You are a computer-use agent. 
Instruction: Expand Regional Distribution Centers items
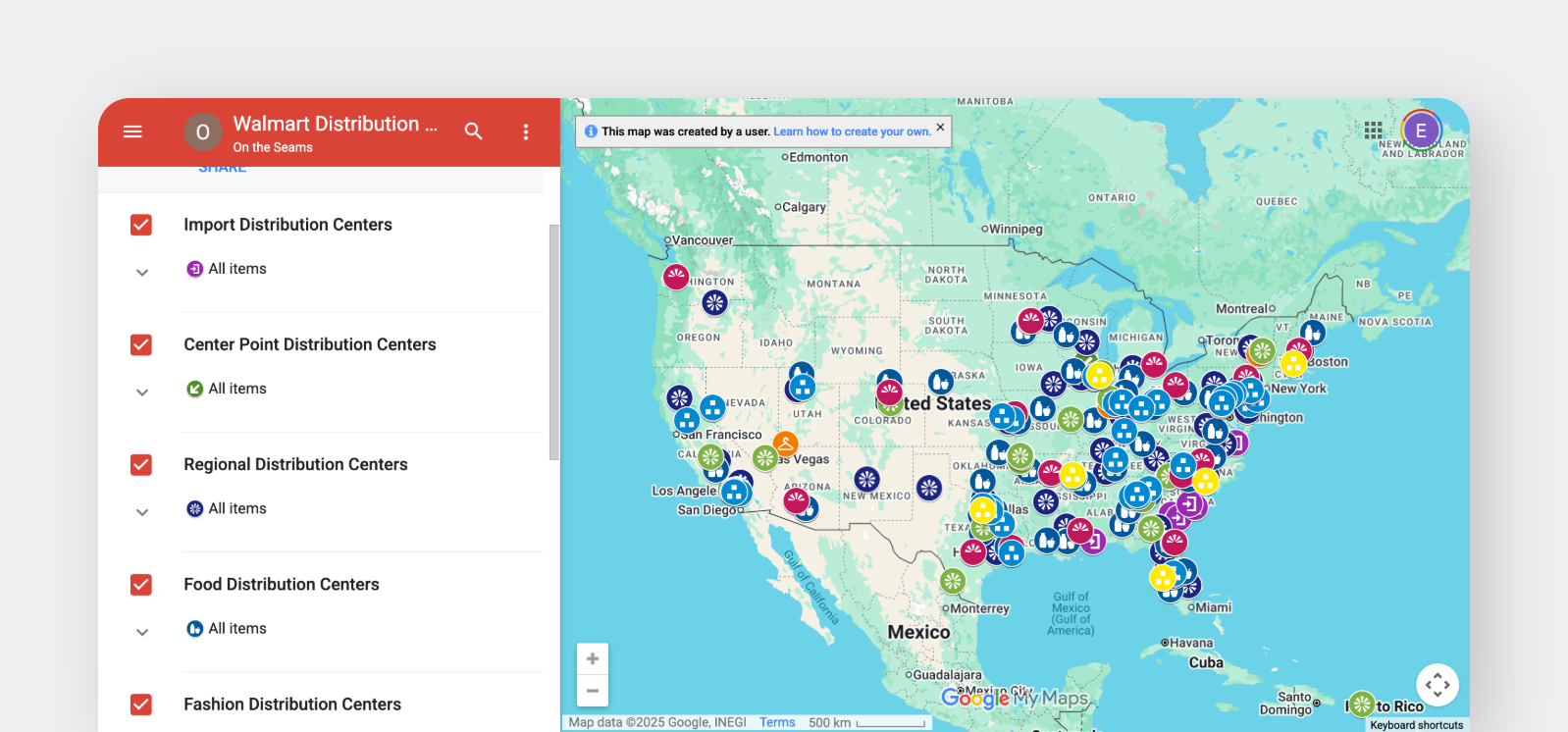click(x=142, y=512)
